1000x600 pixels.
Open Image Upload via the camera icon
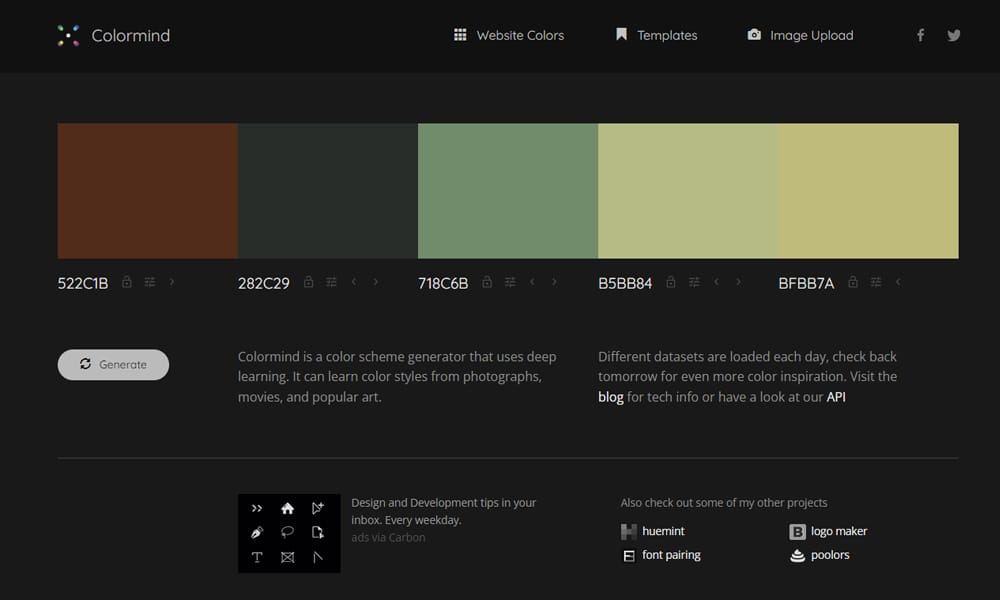tap(753, 34)
